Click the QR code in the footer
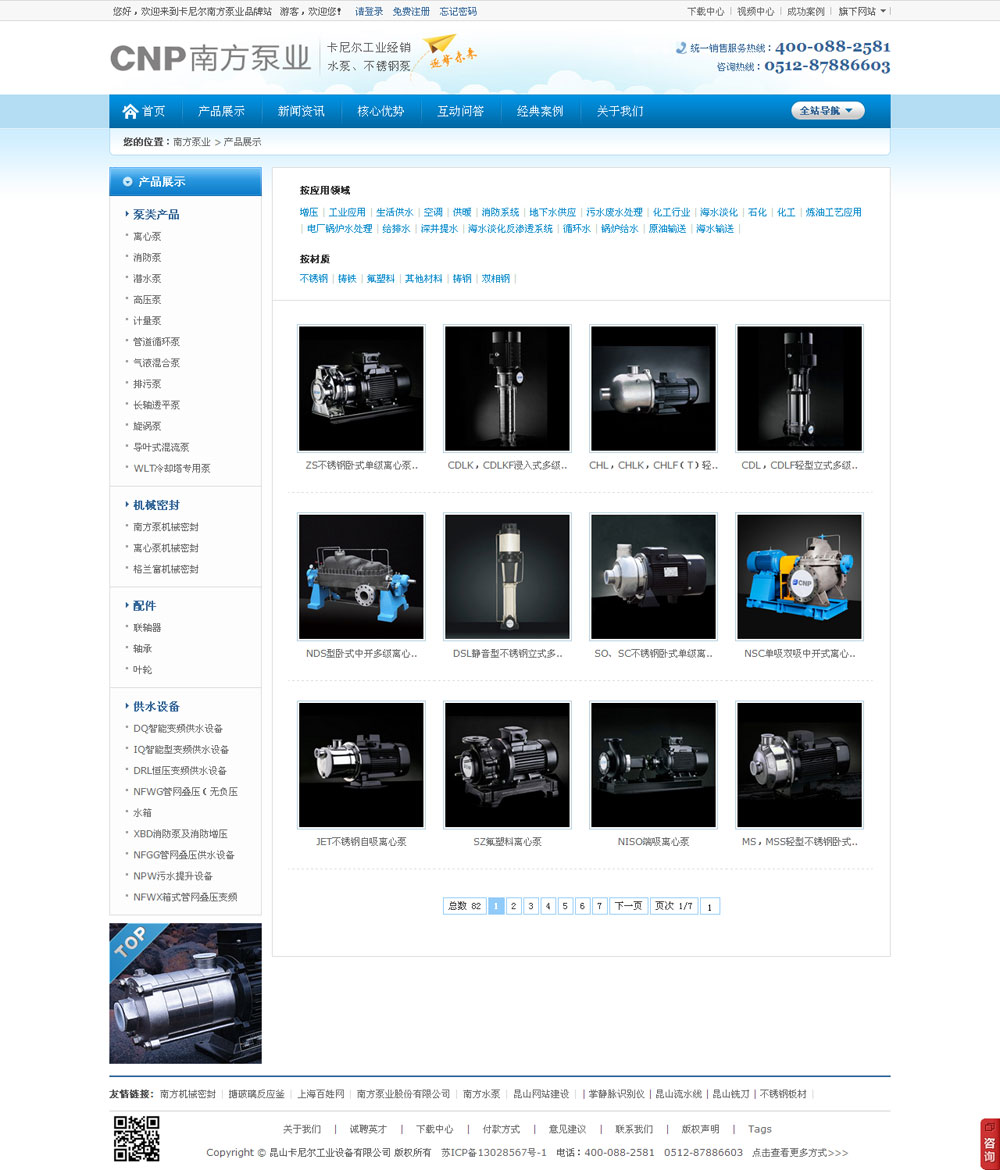This screenshot has height=1170, width=1000. point(136,1139)
